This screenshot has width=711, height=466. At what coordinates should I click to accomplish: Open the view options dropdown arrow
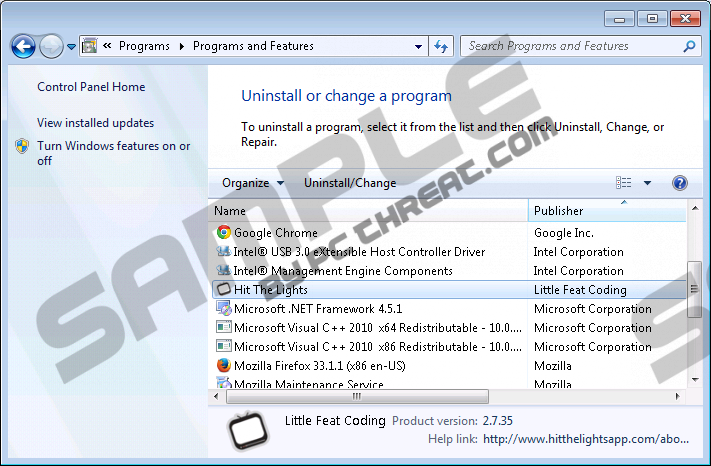pyautogui.click(x=647, y=183)
